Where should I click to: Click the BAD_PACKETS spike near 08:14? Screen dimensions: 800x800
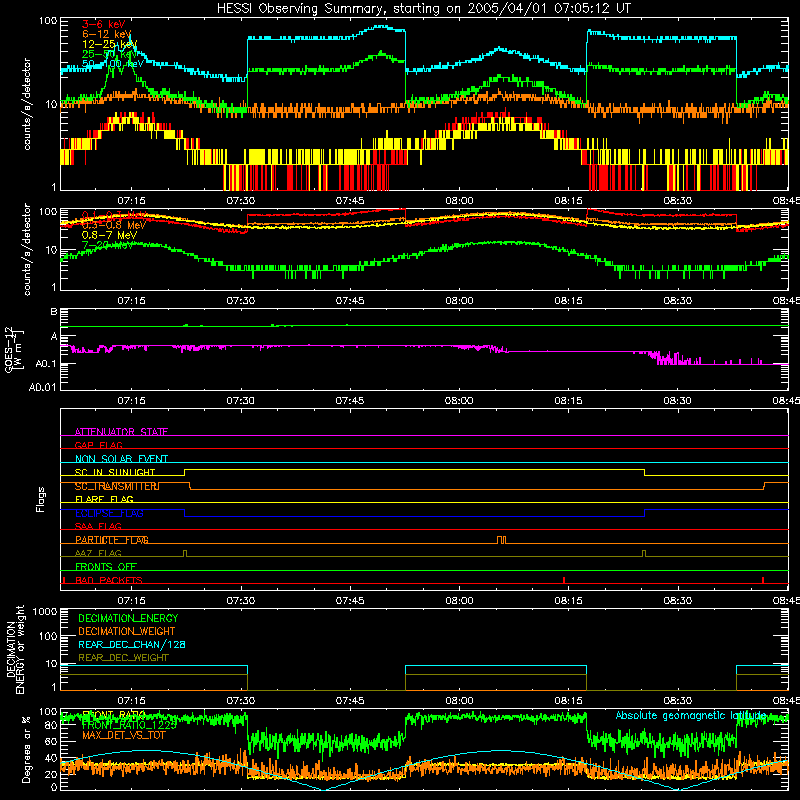pyautogui.click(x=564, y=580)
